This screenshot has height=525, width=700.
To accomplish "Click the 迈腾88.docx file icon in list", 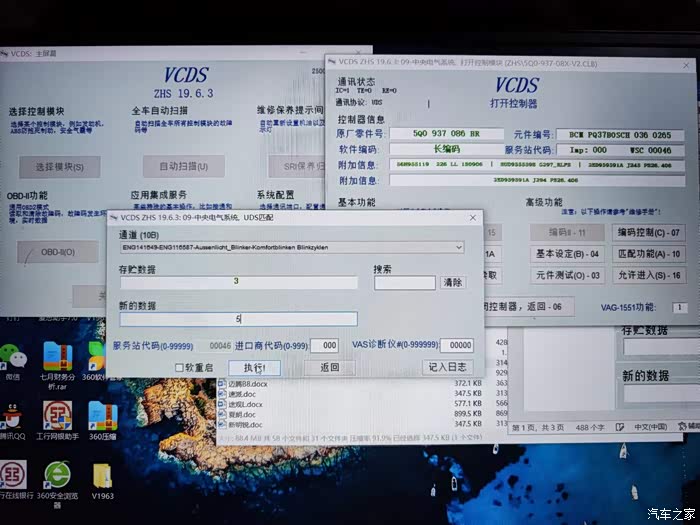I will click(223, 384).
